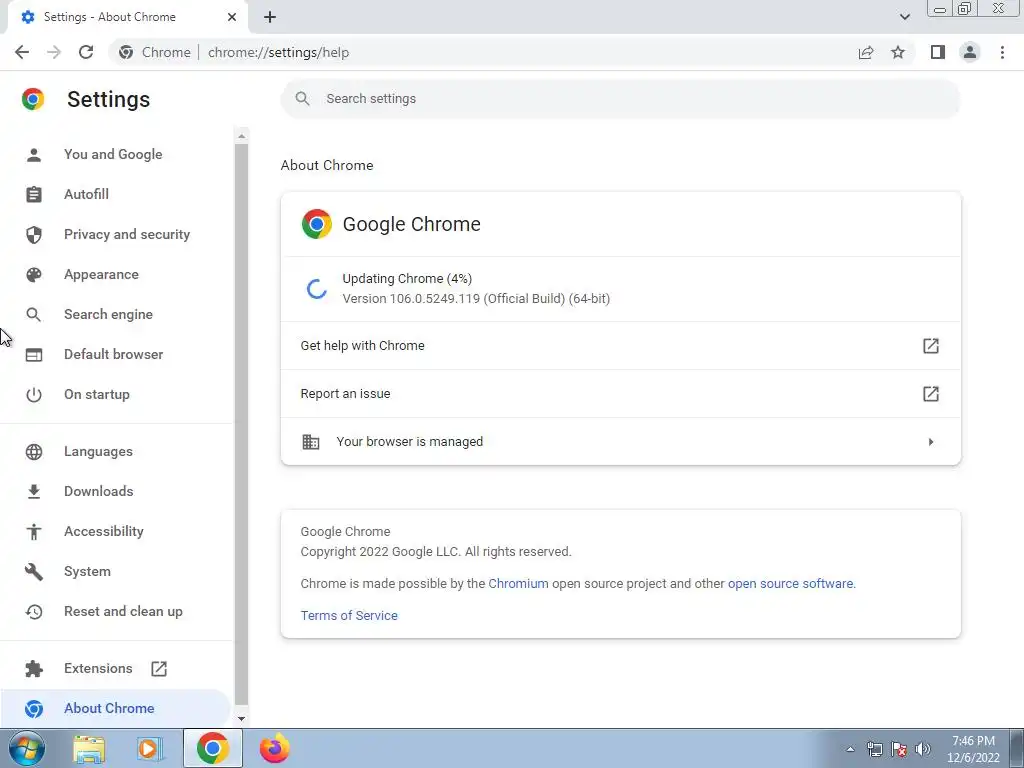Click the site info Chrome icon in address bar

coord(126,52)
